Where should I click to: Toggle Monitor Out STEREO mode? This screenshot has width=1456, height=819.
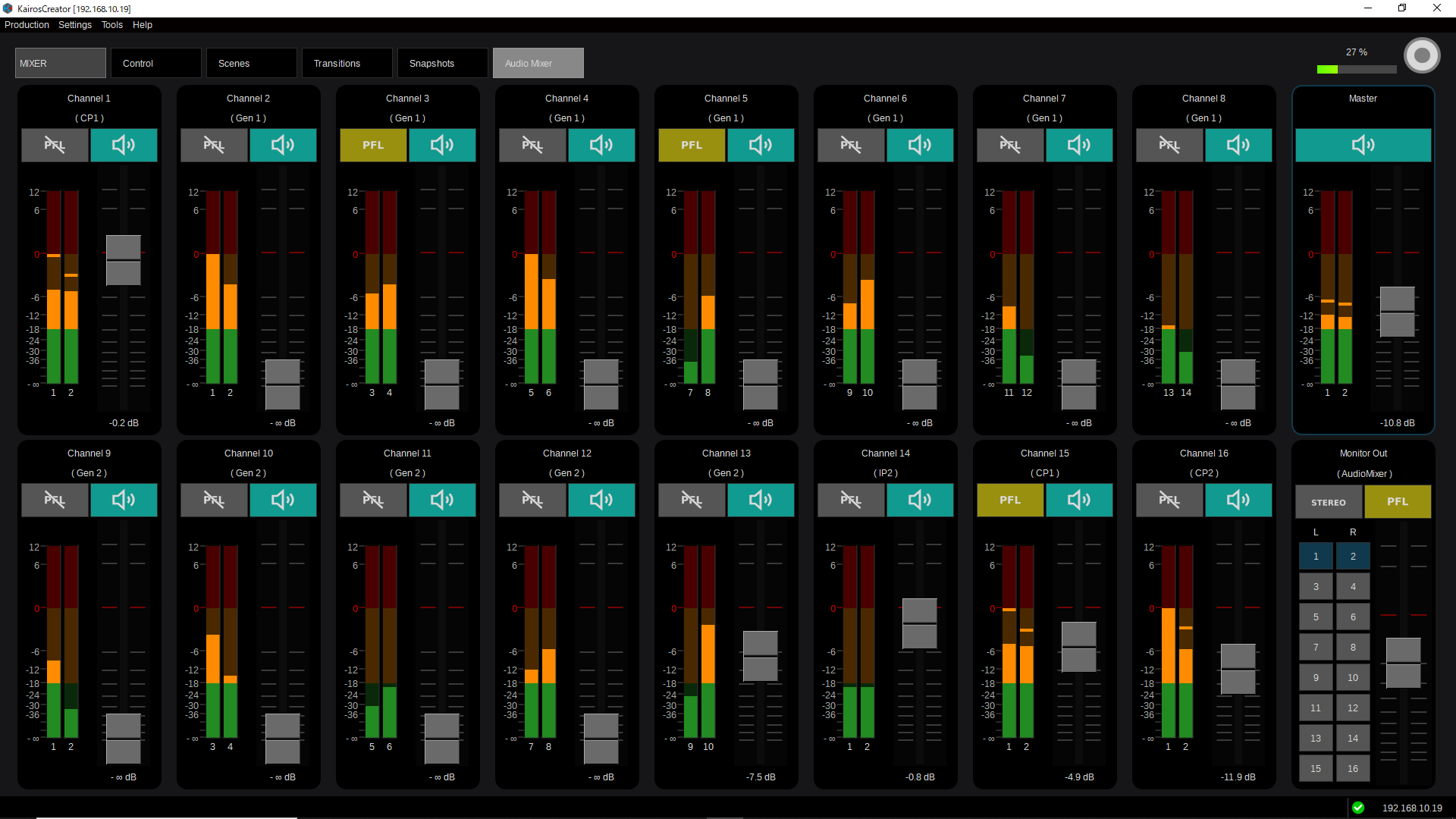click(1329, 502)
